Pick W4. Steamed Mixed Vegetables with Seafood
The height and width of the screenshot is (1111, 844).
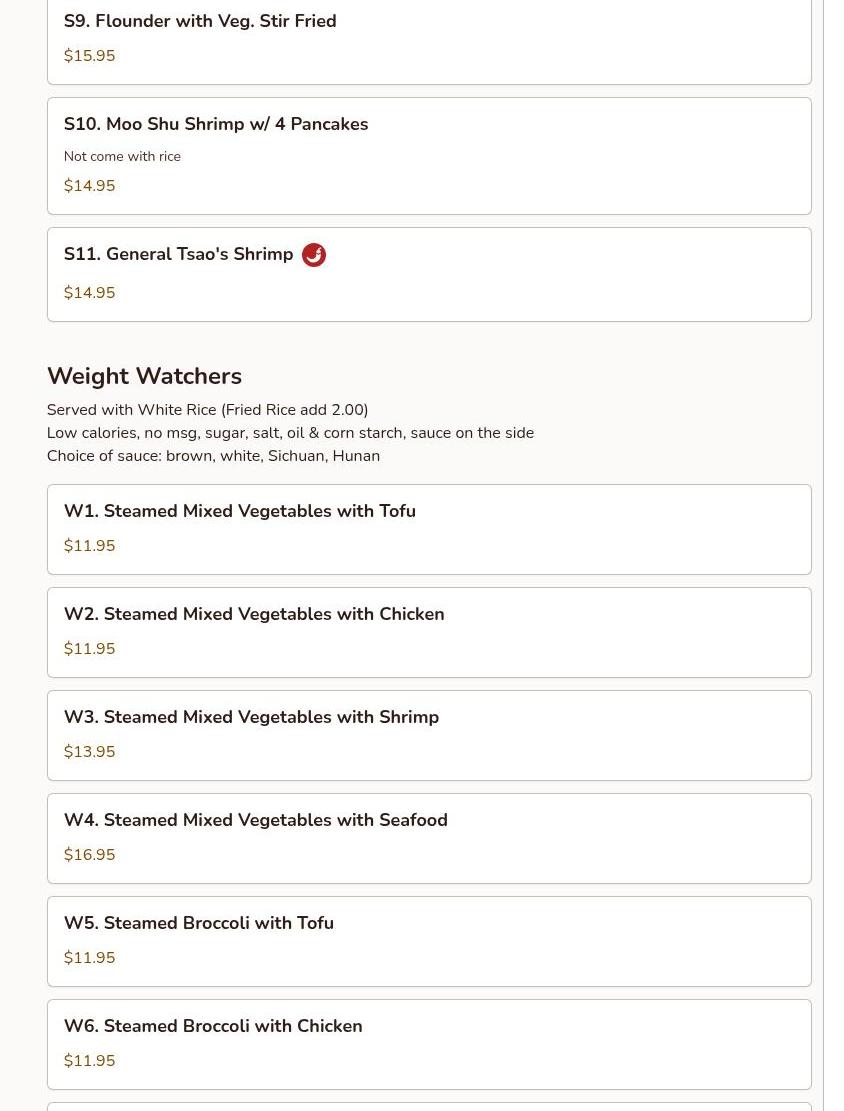(256, 820)
